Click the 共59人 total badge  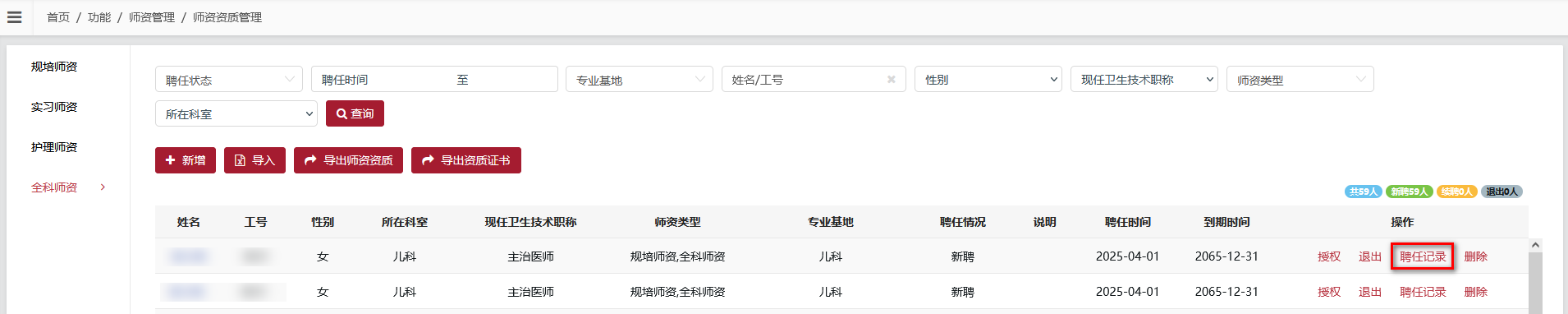pos(1364,192)
